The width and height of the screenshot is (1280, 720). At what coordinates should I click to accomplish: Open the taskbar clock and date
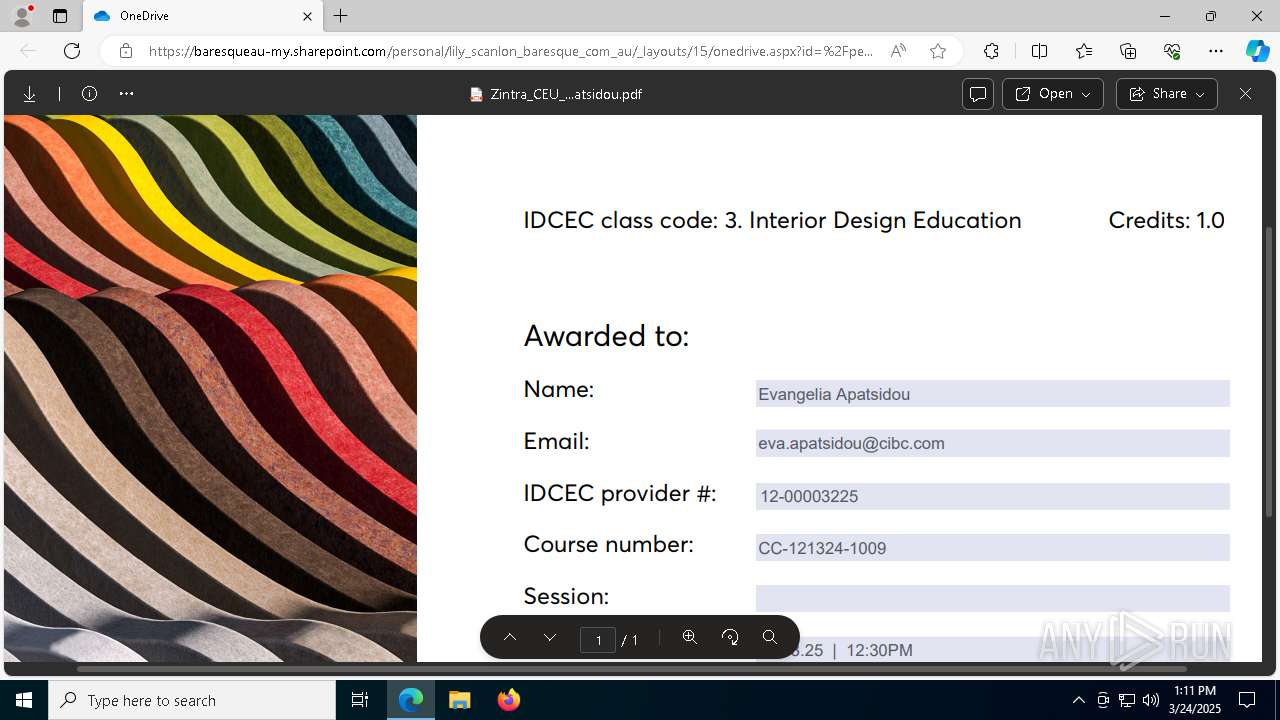[x=1194, y=700]
